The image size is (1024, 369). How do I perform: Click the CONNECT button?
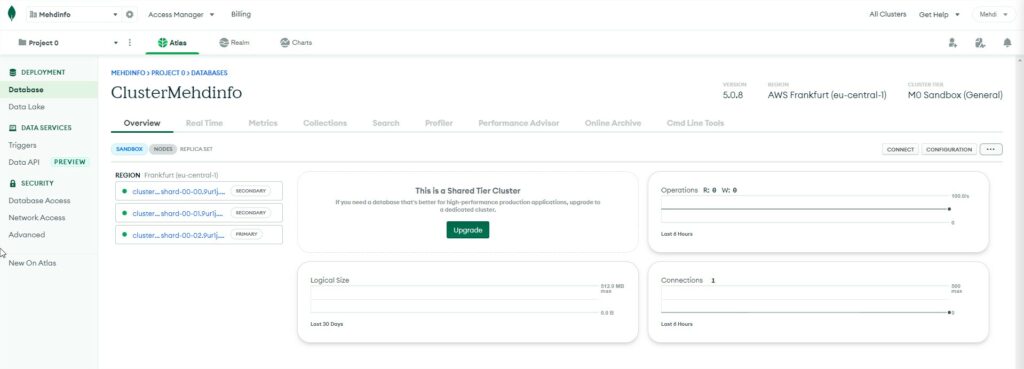click(x=900, y=150)
